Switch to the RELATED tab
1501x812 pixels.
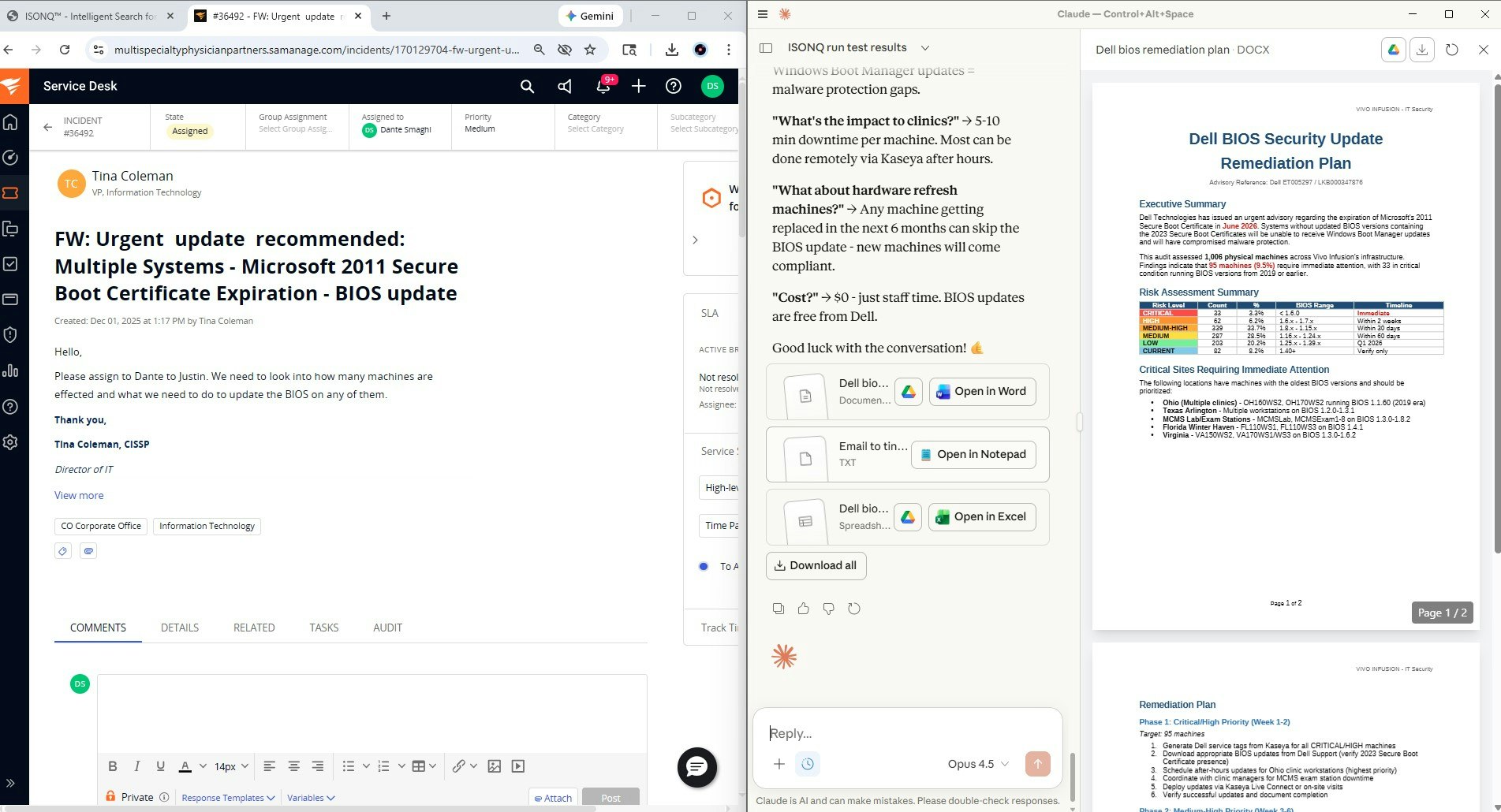(254, 628)
